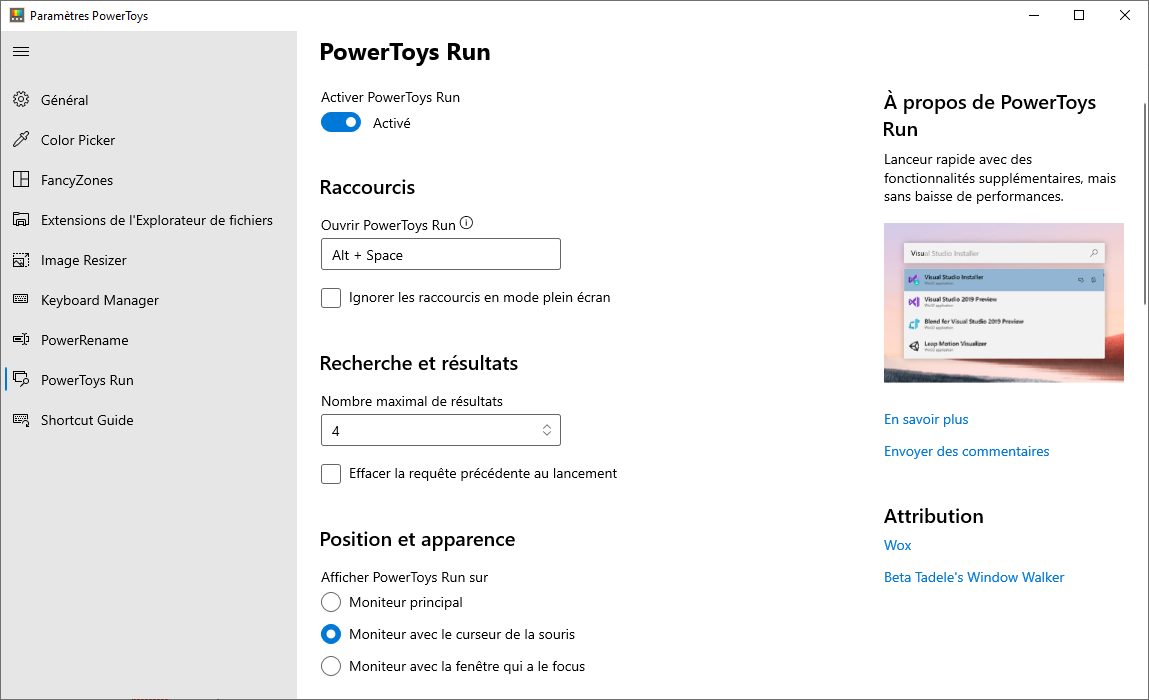1149x700 pixels.
Task: Click the Raccourcis section heading
Action: [367, 187]
